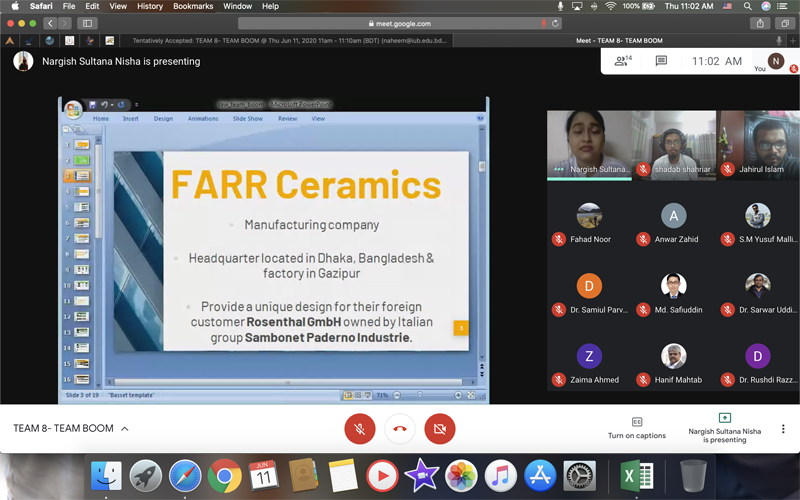Click the 11:02 AM meeting clock text

717,61
